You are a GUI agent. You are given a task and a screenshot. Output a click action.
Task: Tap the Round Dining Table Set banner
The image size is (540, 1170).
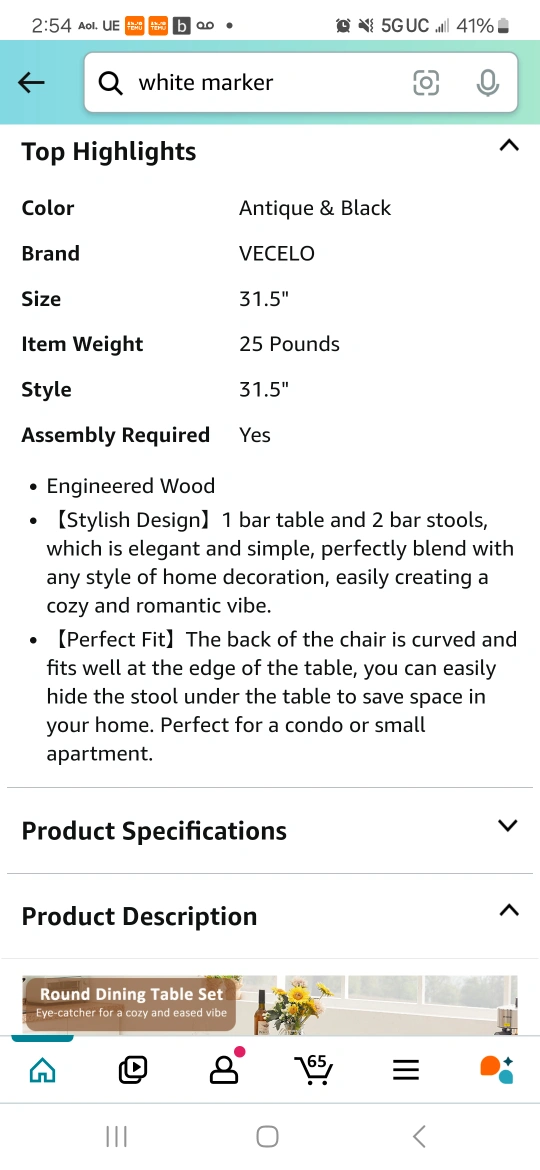tap(270, 1004)
